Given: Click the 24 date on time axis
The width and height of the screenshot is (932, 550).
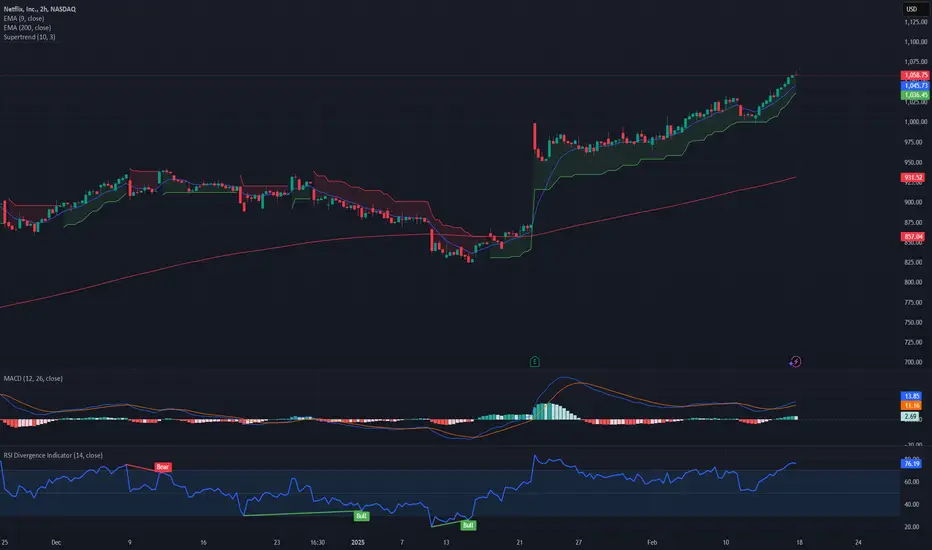Looking at the screenshot, I should click(858, 542).
